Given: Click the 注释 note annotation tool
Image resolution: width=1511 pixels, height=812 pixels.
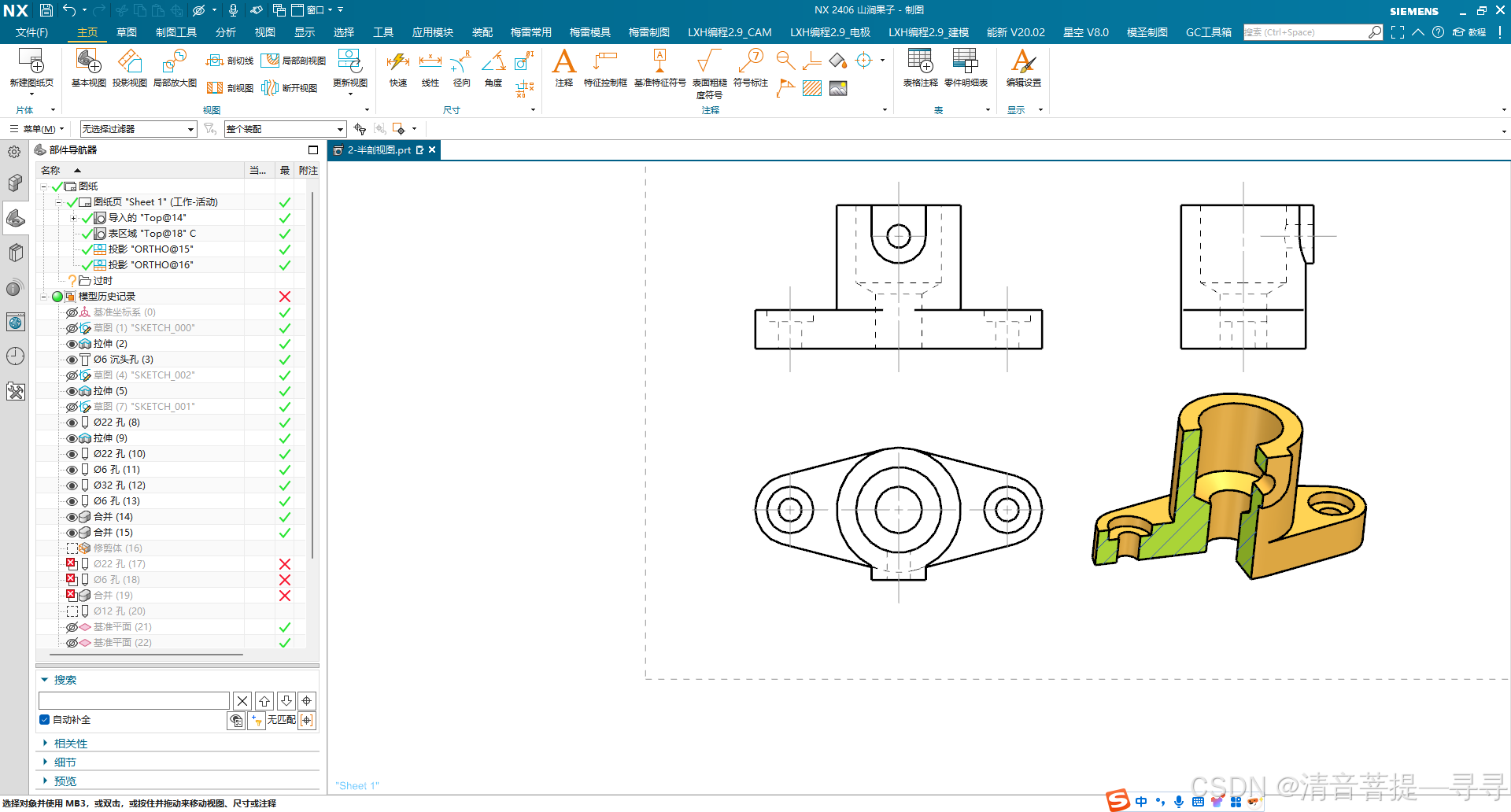Looking at the screenshot, I should point(563,68).
